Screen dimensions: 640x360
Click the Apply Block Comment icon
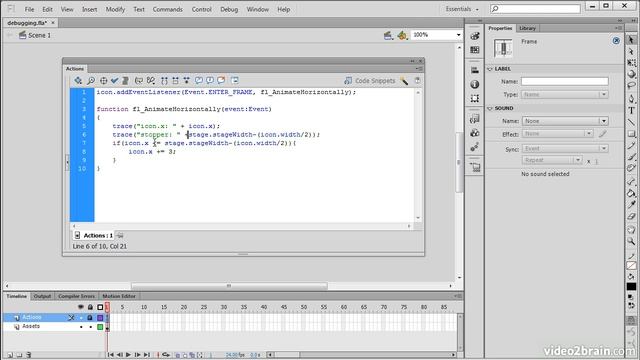(x=199, y=80)
